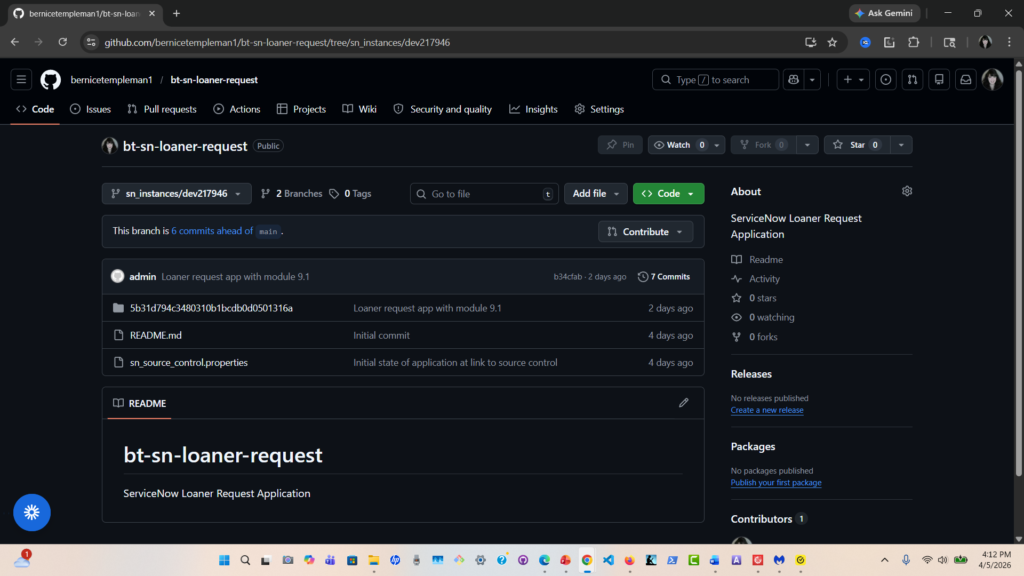Star the bt-sn-loaner-request repository
The image size is (1024, 576).
(855, 145)
